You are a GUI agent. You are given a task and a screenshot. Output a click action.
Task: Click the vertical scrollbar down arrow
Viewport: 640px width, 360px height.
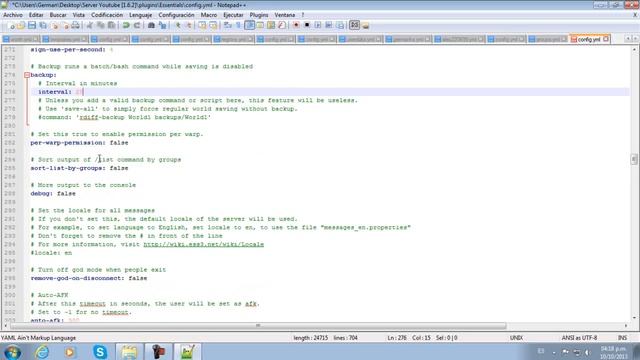(634, 318)
